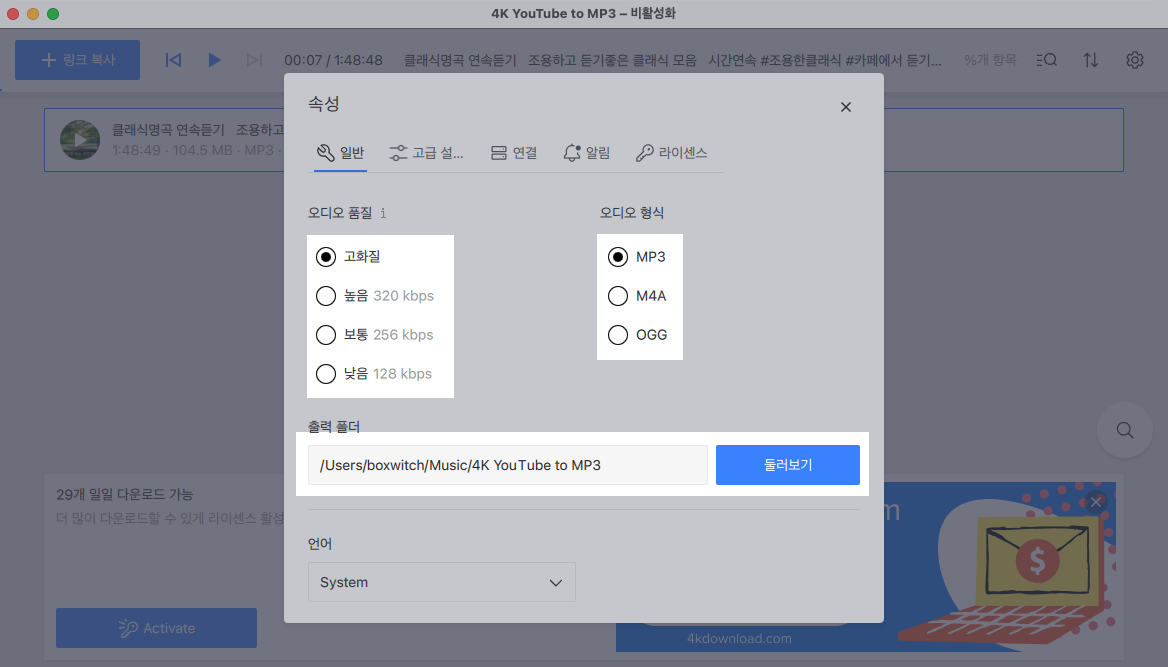Viewport: 1168px width, 667px height.
Task: Play the current track
Action: coord(214,60)
